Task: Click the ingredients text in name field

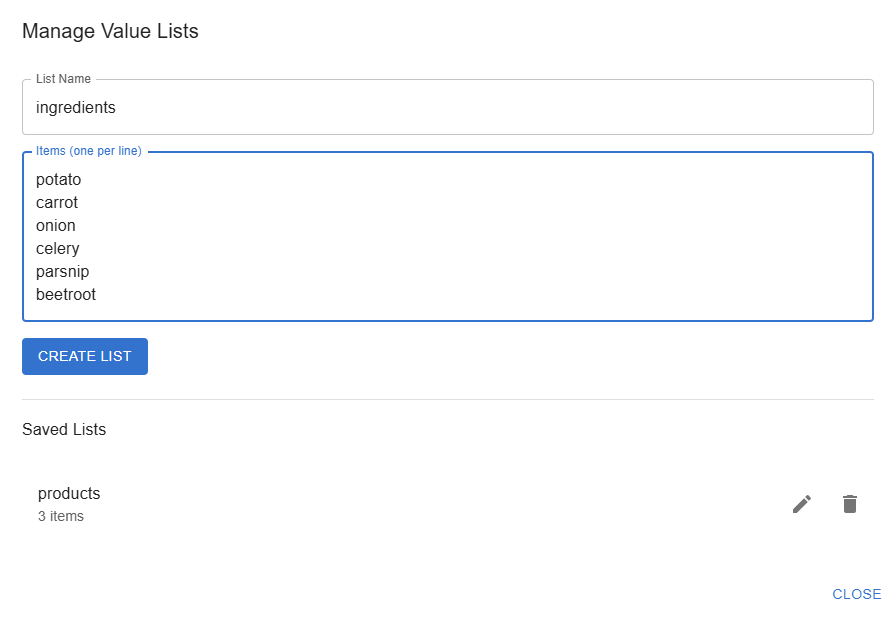Action: (x=75, y=107)
